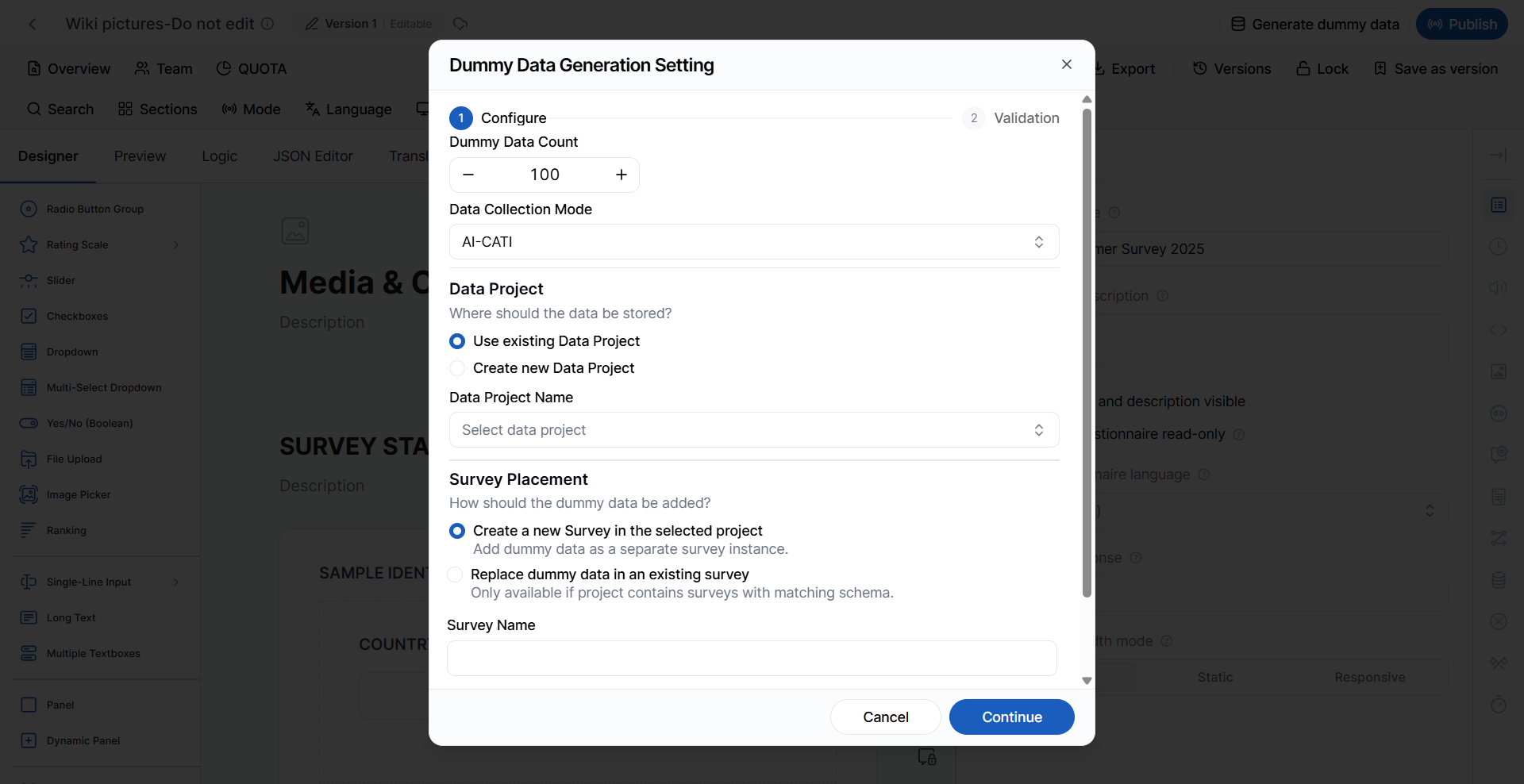Open the QUOTA menu item
The image size is (1524, 784).
point(252,69)
